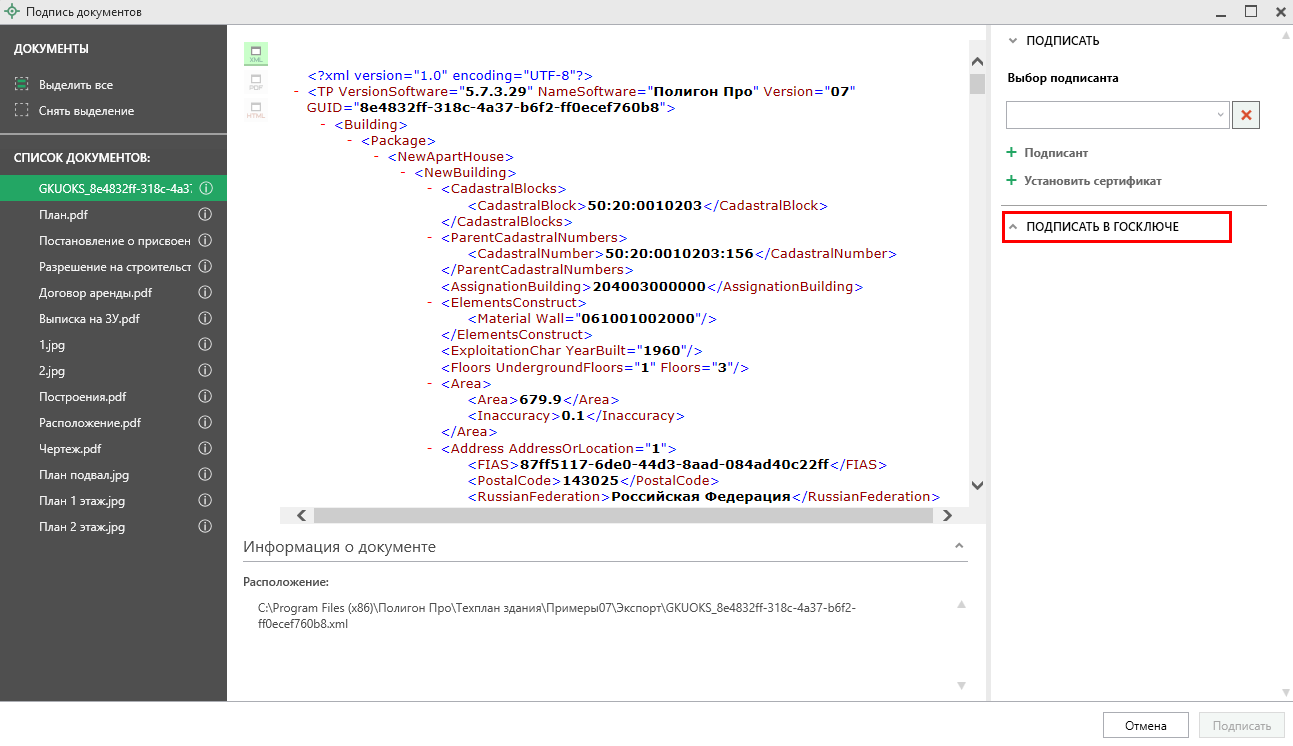
Task: Click Установить сертификат link
Action: [x=1092, y=181]
